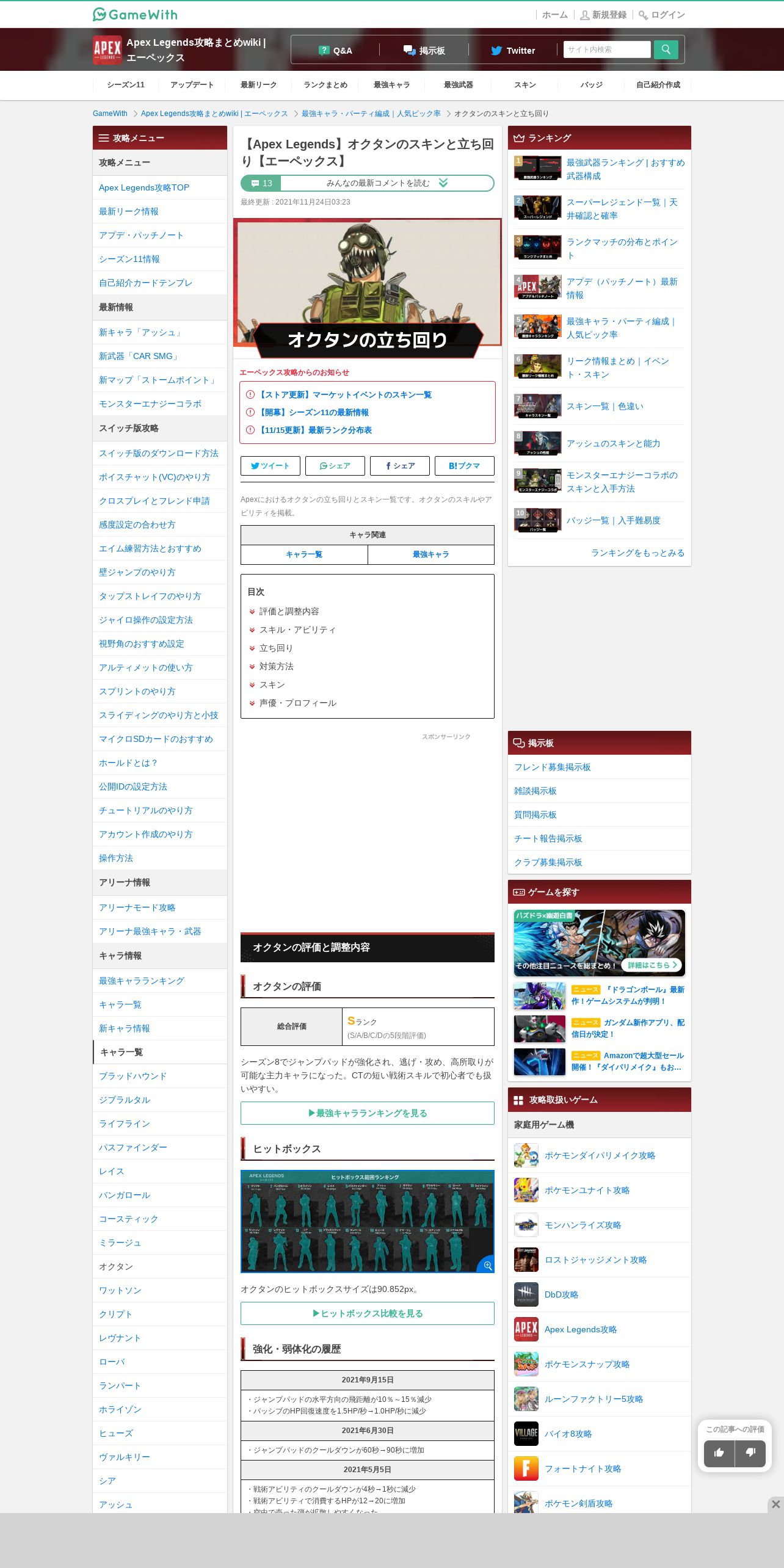Click the フォートナイト攻略 F icon
The image size is (784, 1568).
pos(526,1468)
